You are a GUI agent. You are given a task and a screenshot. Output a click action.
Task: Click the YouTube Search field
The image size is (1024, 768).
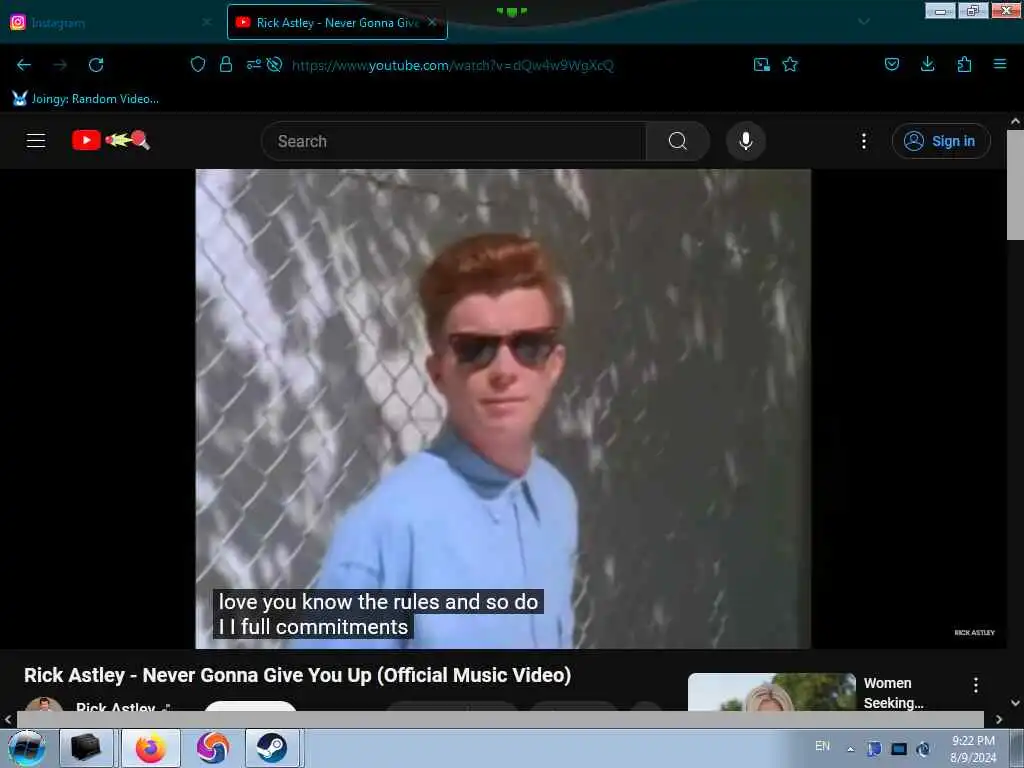(454, 141)
